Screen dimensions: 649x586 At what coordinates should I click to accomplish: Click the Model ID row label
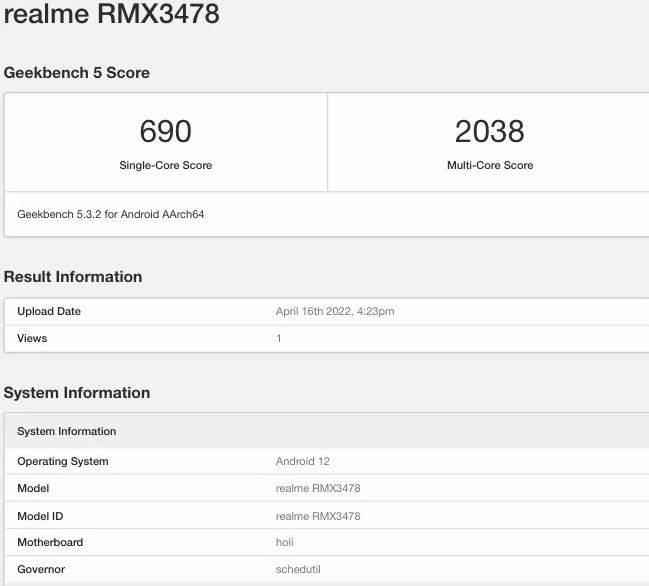click(x=40, y=516)
